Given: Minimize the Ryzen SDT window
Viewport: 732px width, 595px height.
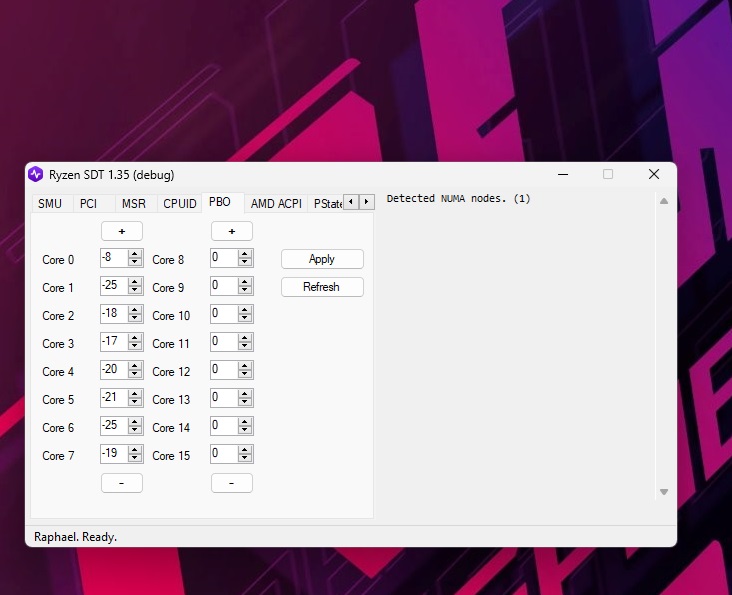Looking at the screenshot, I should pos(563,175).
